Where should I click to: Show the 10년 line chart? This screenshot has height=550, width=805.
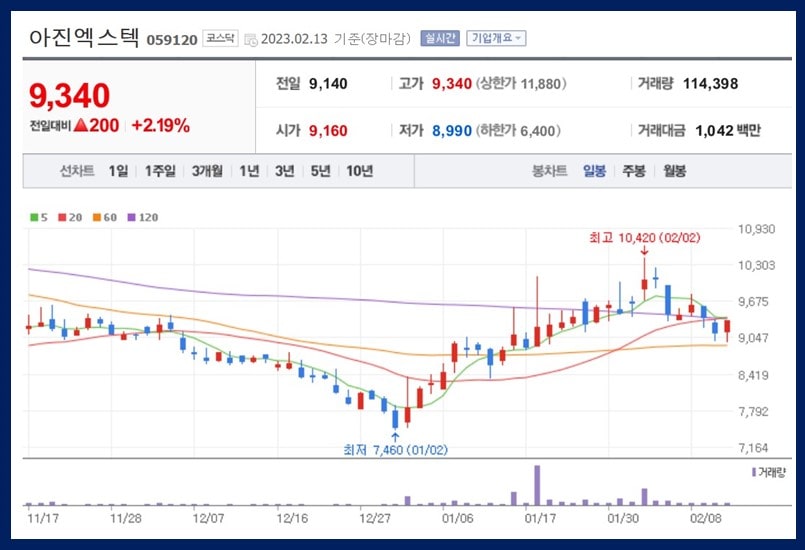click(359, 171)
